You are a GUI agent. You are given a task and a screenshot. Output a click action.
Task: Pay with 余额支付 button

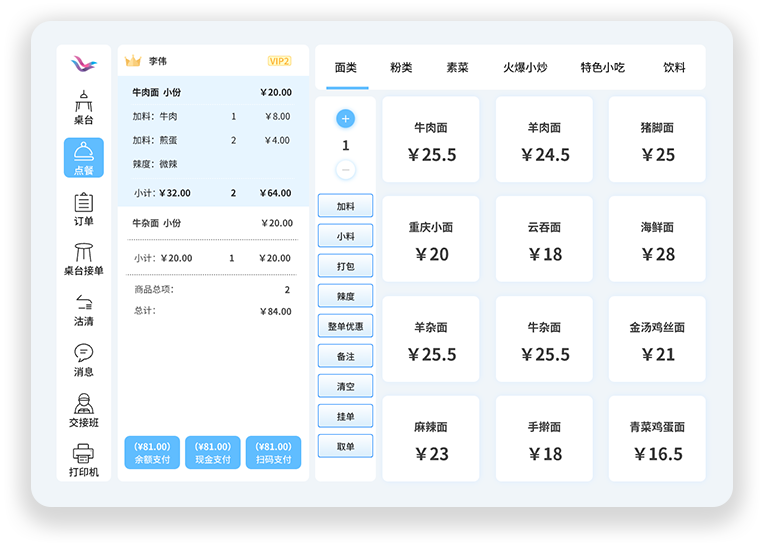152,453
